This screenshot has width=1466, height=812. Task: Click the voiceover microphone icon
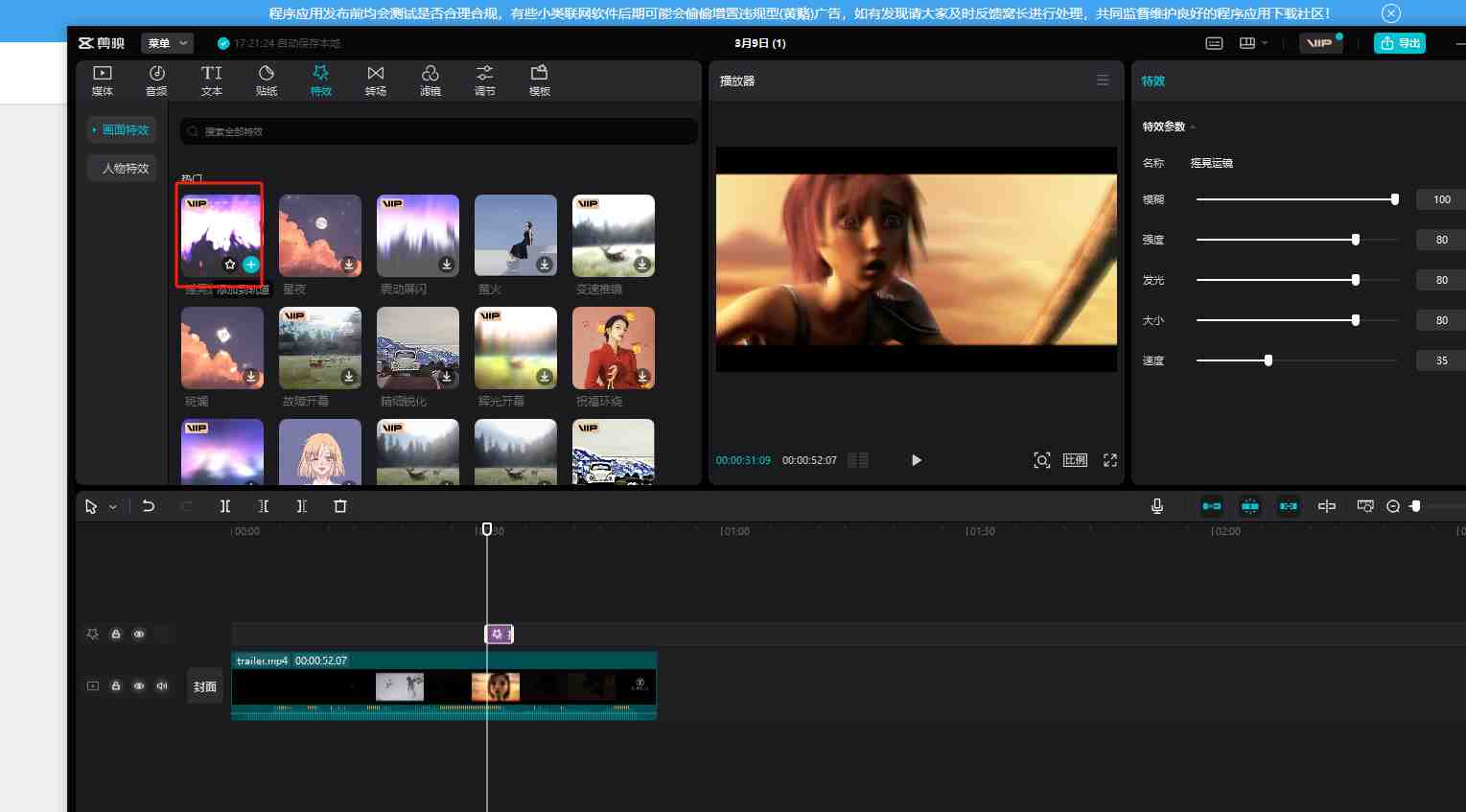(1156, 506)
